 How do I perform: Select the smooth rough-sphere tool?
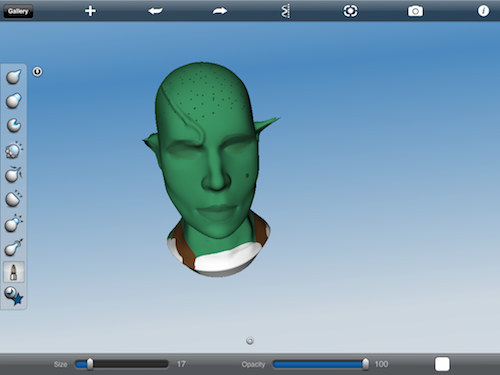(14, 150)
